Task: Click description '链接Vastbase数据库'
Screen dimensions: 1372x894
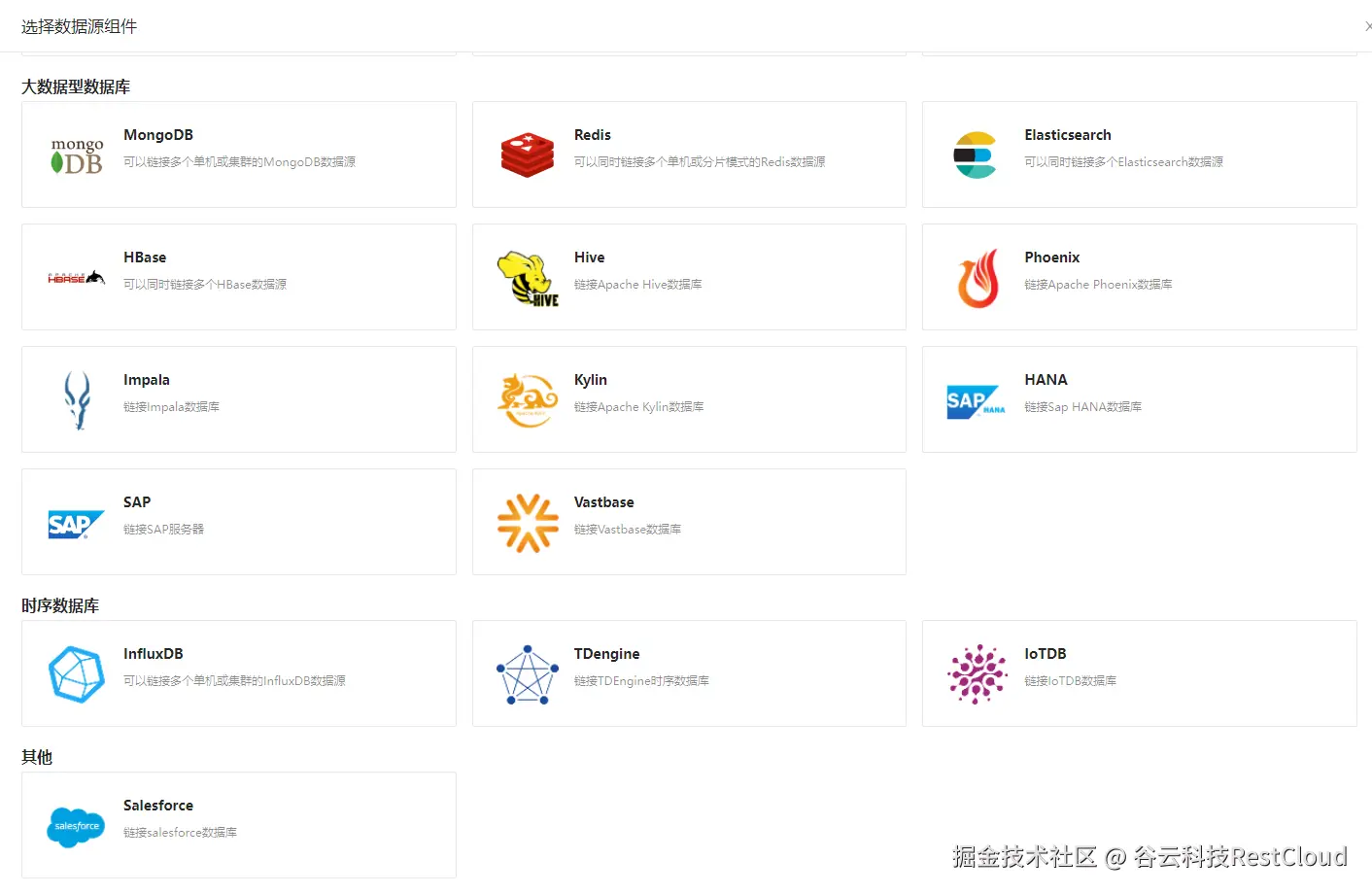Action: [x=628, y=530]
